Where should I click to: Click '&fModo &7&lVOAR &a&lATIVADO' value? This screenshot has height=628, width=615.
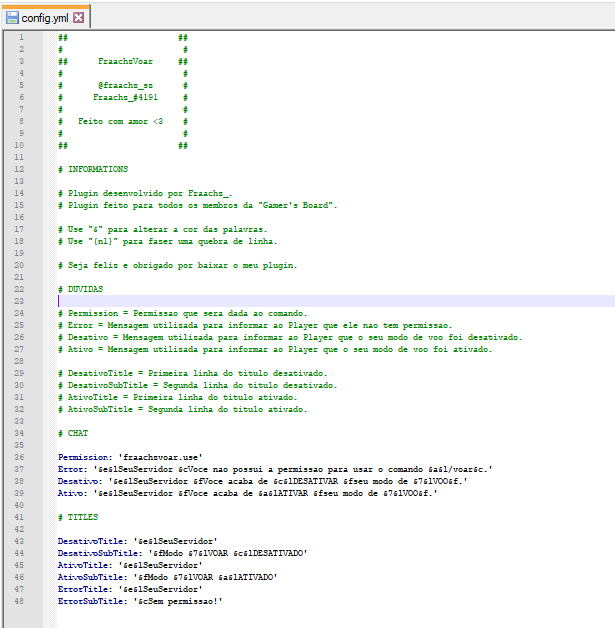click(205, 578)
